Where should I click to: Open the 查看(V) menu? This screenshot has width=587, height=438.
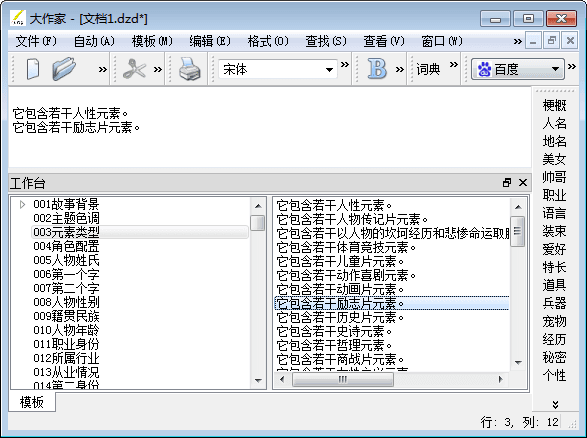[384, 41]
